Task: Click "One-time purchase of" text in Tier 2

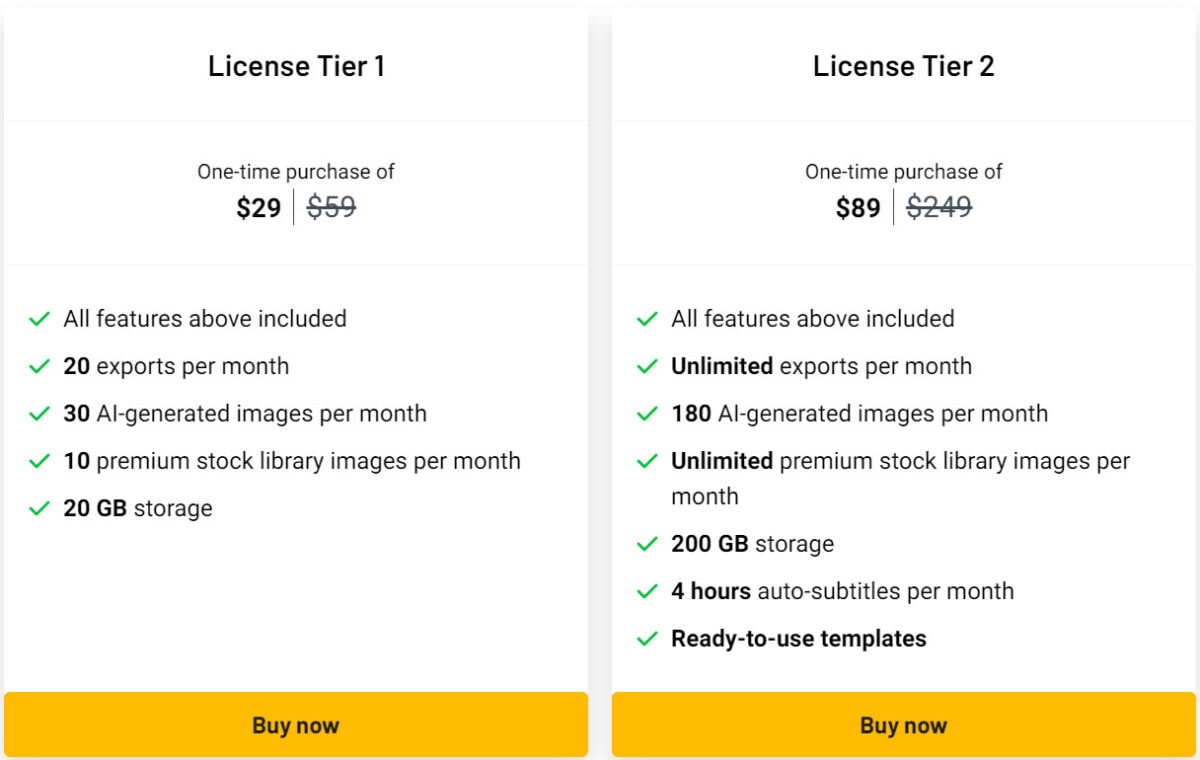Action: [x=903, y=172]
